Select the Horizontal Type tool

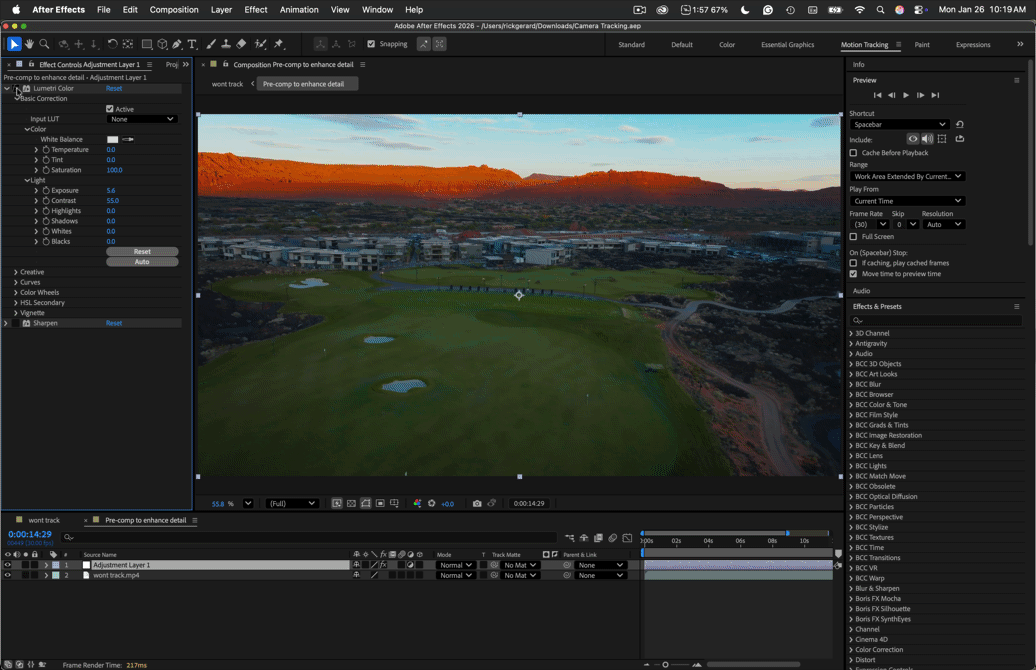tap(192, 44)
